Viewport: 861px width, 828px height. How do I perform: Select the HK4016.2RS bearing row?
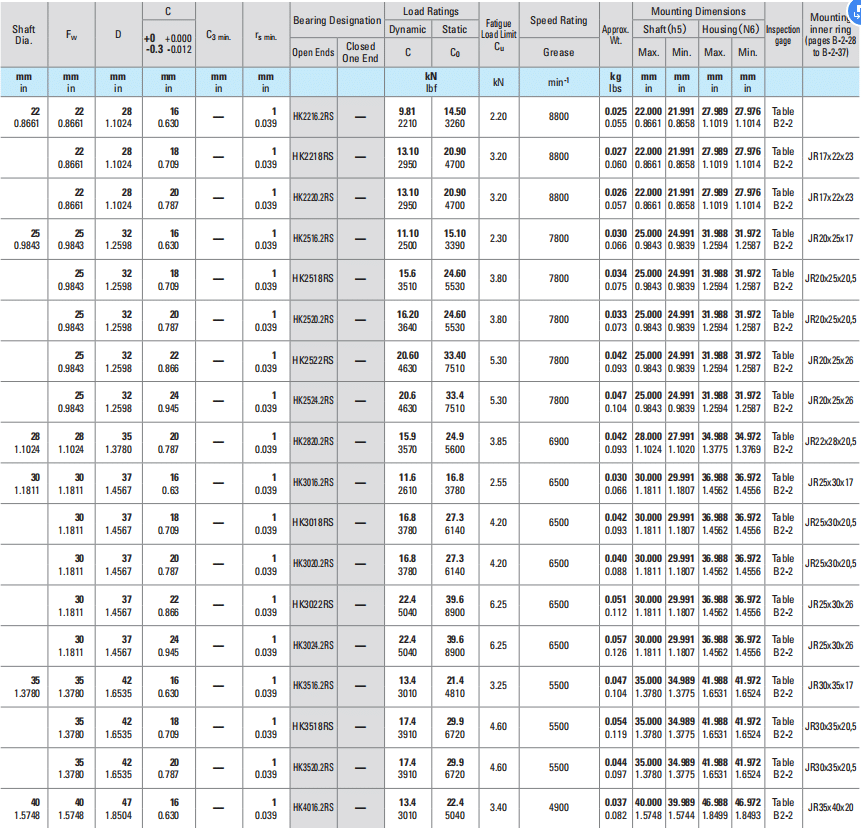pyautogui.click(x=313, y=807)
